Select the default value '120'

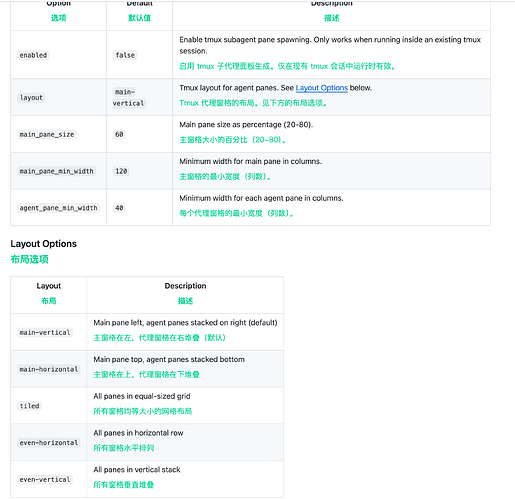click(121, 171)
